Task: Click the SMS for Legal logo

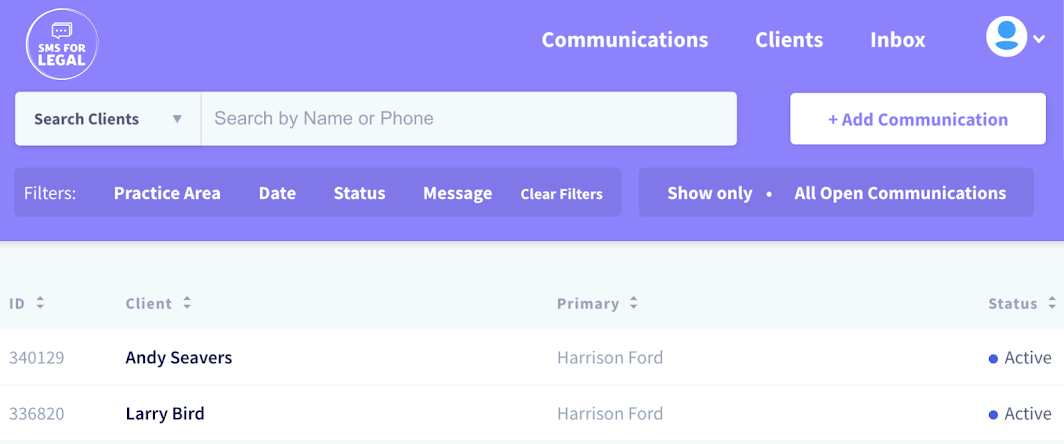Action: point(62,44)
